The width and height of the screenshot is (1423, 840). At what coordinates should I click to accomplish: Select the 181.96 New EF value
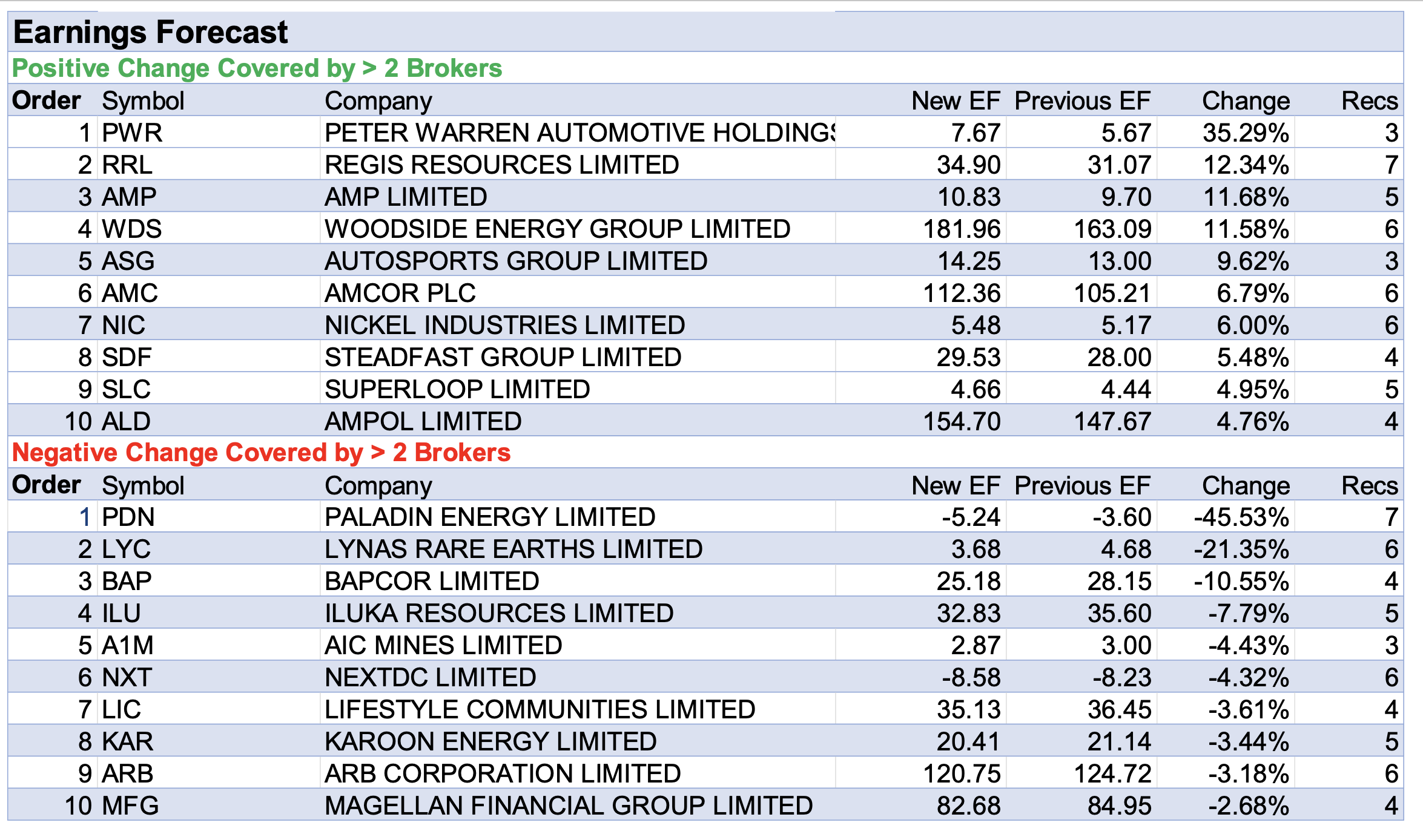pyautogui.click(x=961, y=229)
